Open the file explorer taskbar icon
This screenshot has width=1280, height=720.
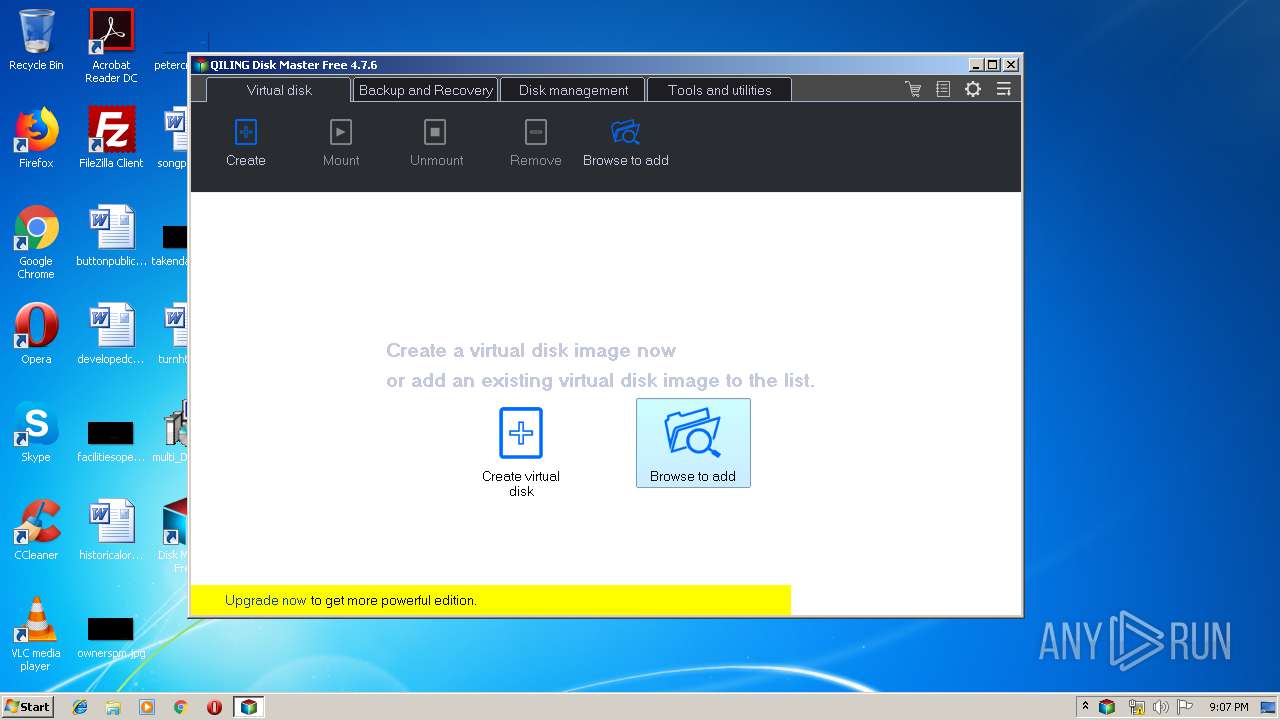tap(113, 707)
